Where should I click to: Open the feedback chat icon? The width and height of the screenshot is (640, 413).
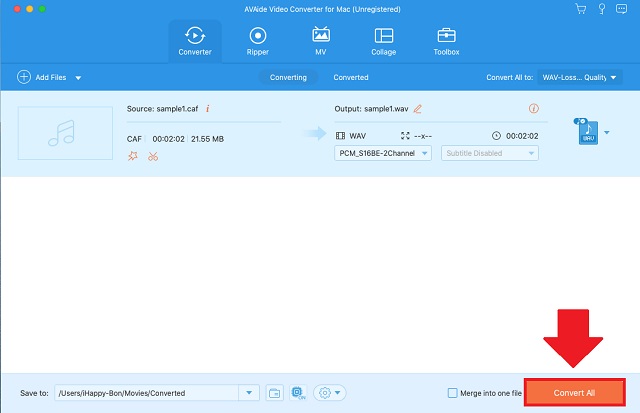621,9
